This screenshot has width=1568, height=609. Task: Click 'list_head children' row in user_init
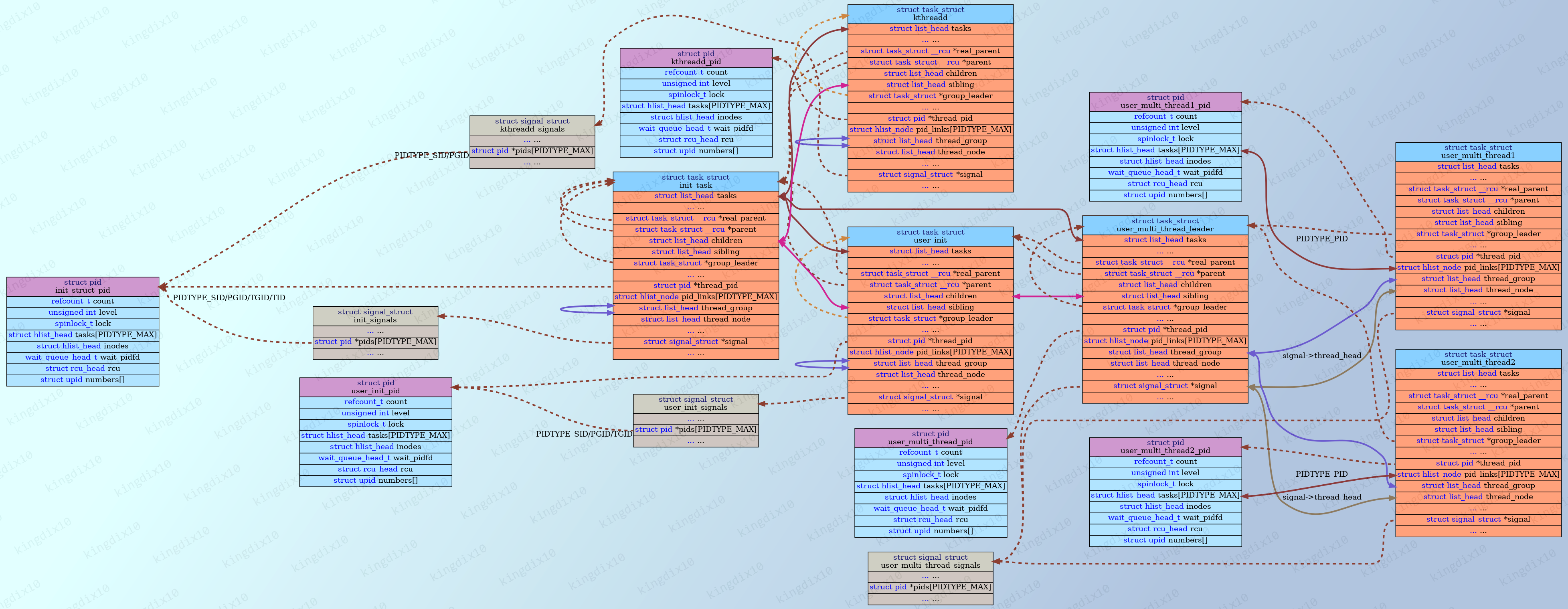pyautogui.click(x=930, y=297)
